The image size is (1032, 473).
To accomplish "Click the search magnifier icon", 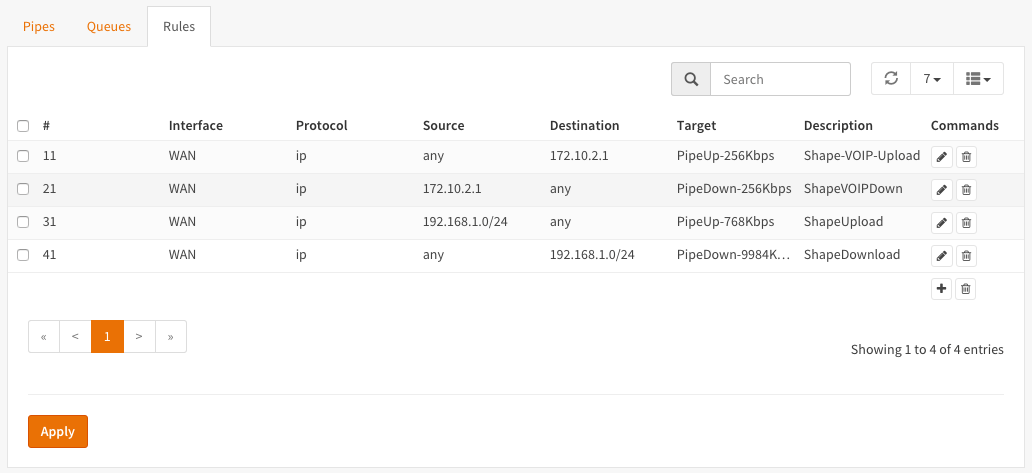I will click(690, 79).
